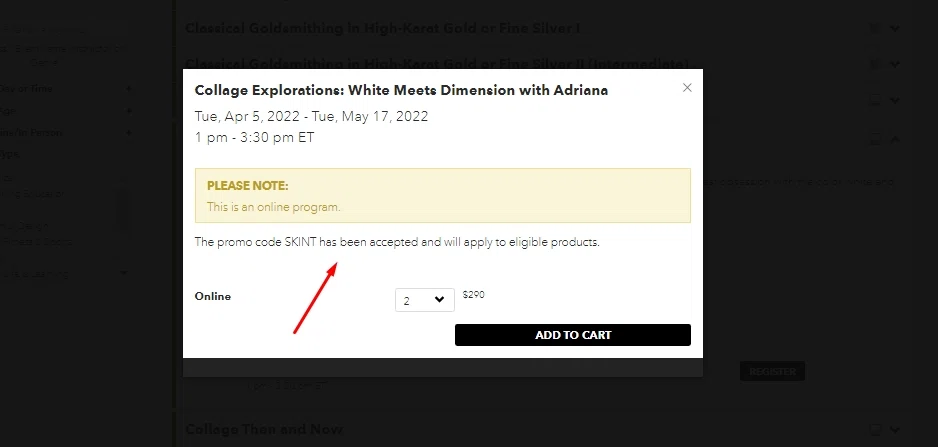Screen dimensions: 938x447
Task: Expand the Online/In Person filter plus
Action: point(128,133)
